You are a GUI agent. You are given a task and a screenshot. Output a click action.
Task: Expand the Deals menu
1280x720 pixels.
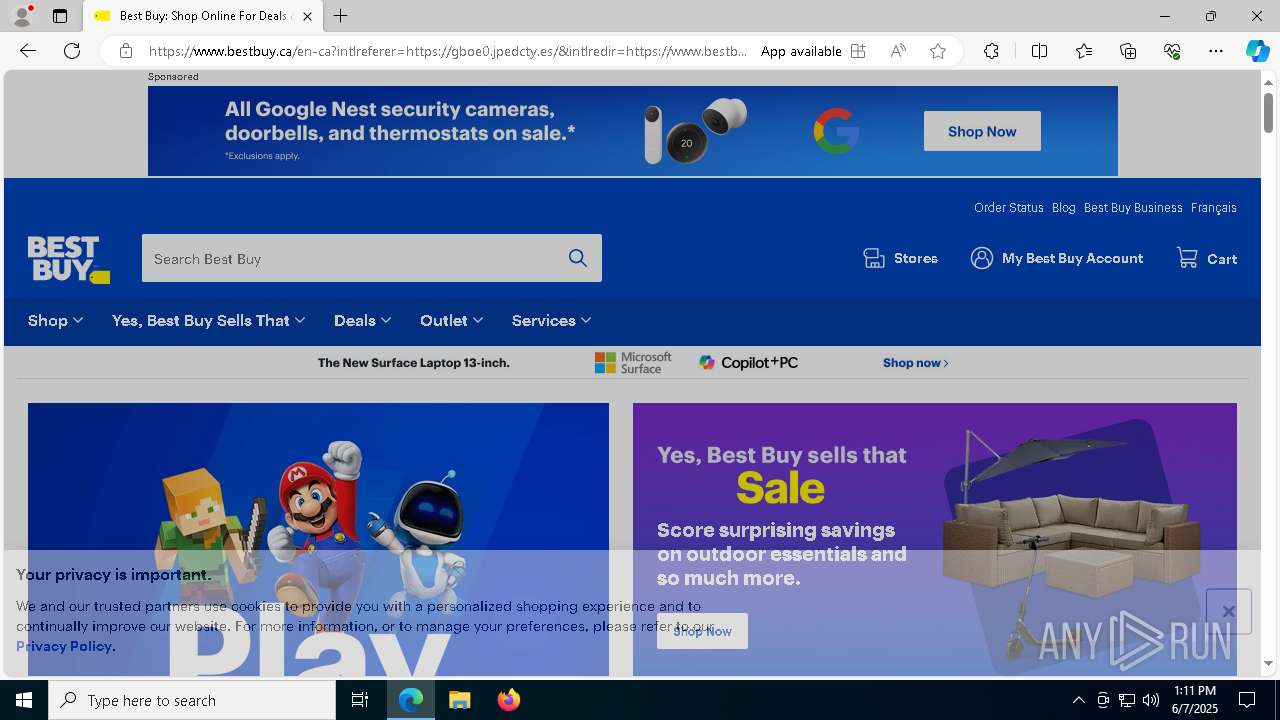point(362,320)
